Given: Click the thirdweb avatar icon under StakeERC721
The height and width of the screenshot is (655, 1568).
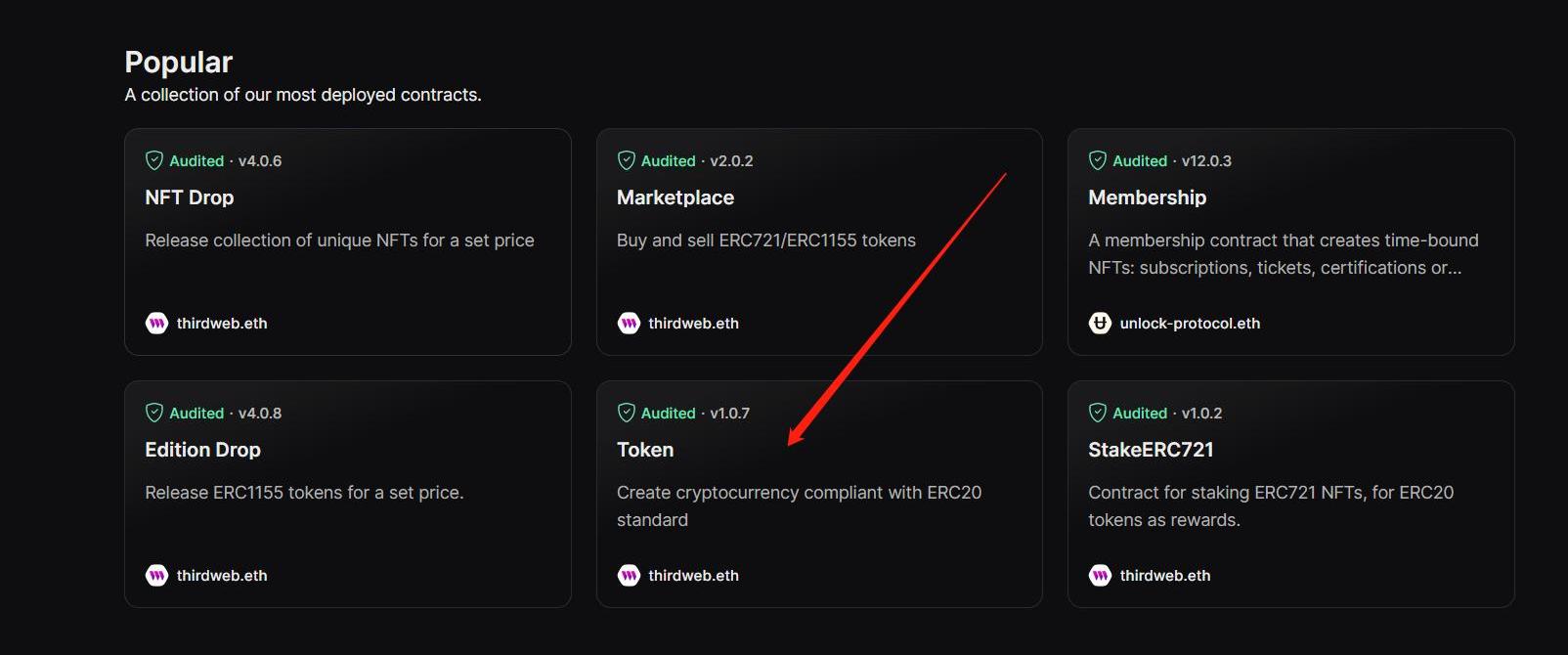Looking at the screenshot, I should pyautogui.click(x=1100, y=576).
